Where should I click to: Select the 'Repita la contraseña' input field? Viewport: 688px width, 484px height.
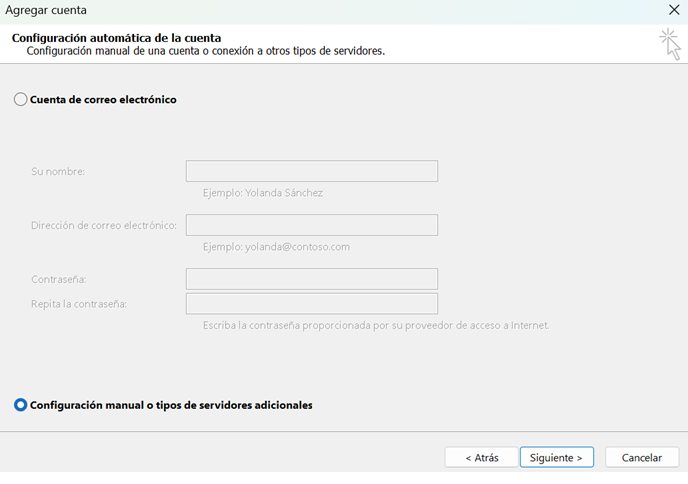point(311,303)
